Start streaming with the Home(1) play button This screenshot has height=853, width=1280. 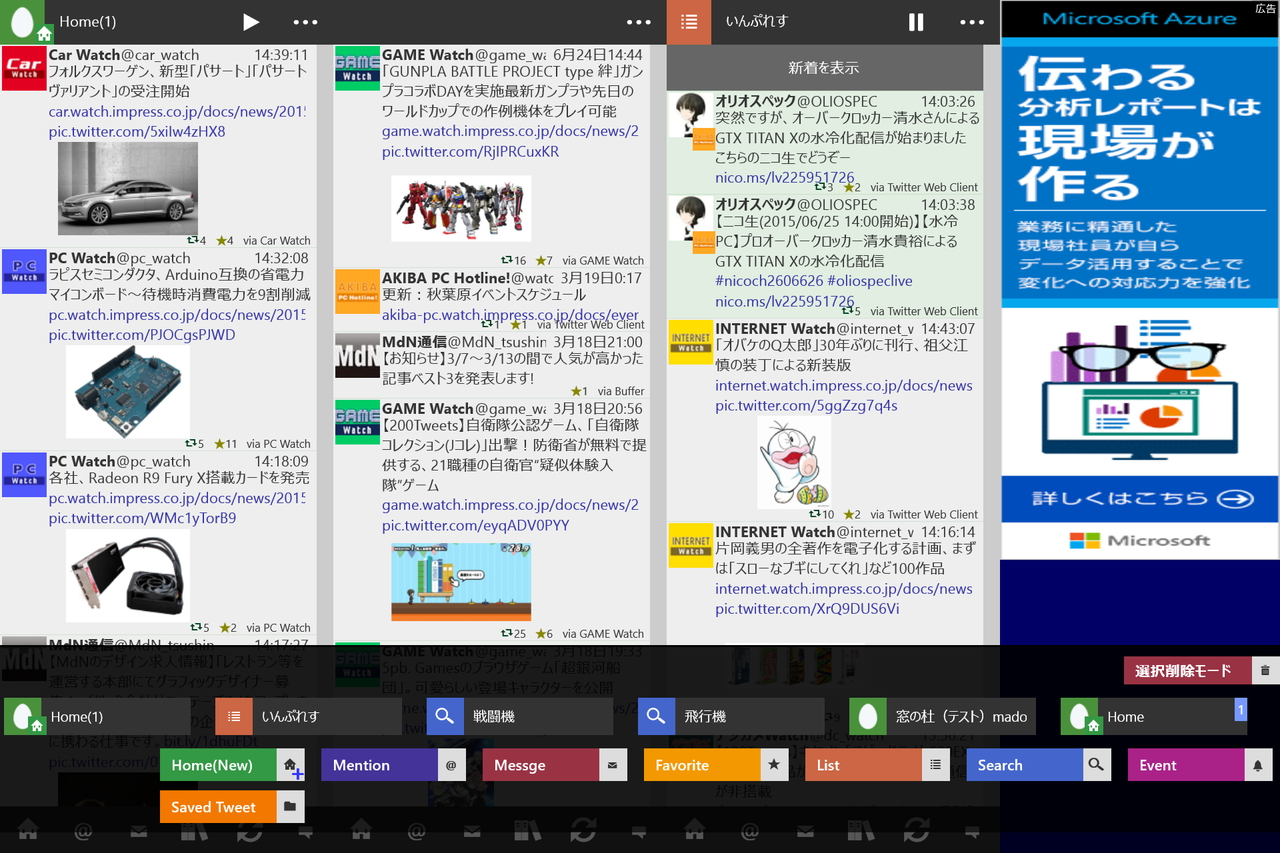(251, 22)
